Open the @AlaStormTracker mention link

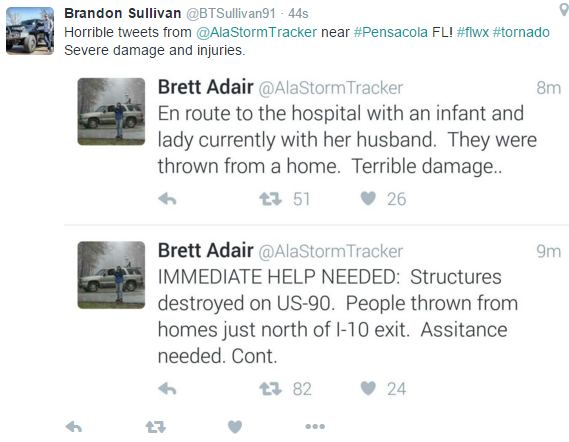click(257, 32)
